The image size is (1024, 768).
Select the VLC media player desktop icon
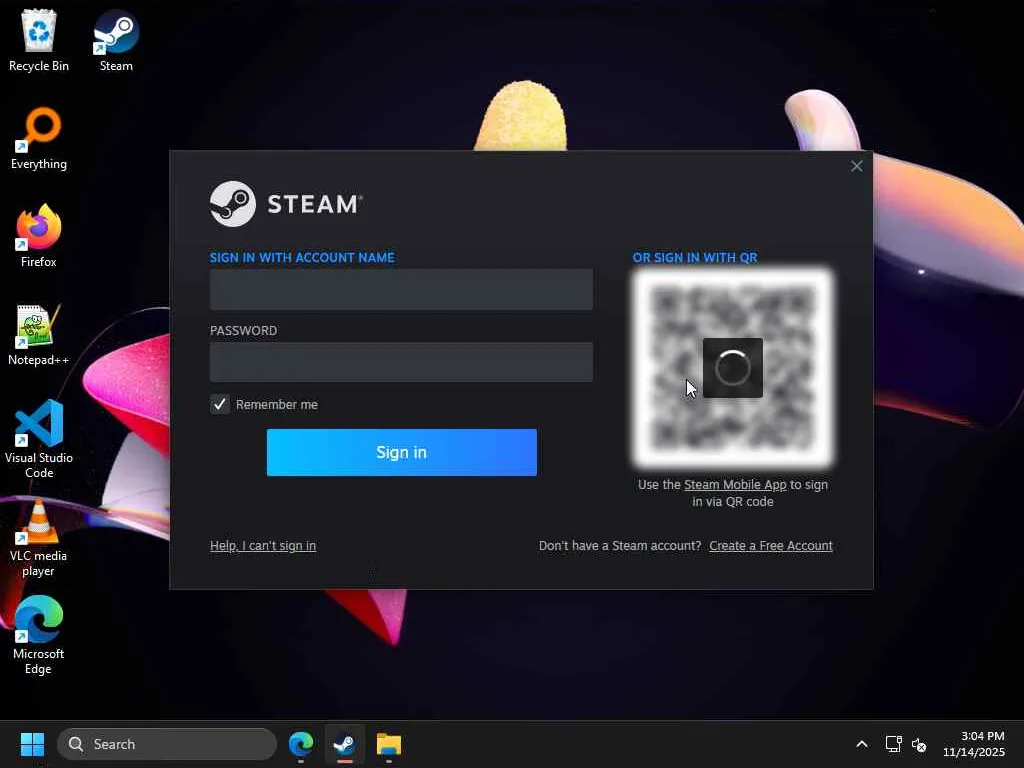coord(39,537)
